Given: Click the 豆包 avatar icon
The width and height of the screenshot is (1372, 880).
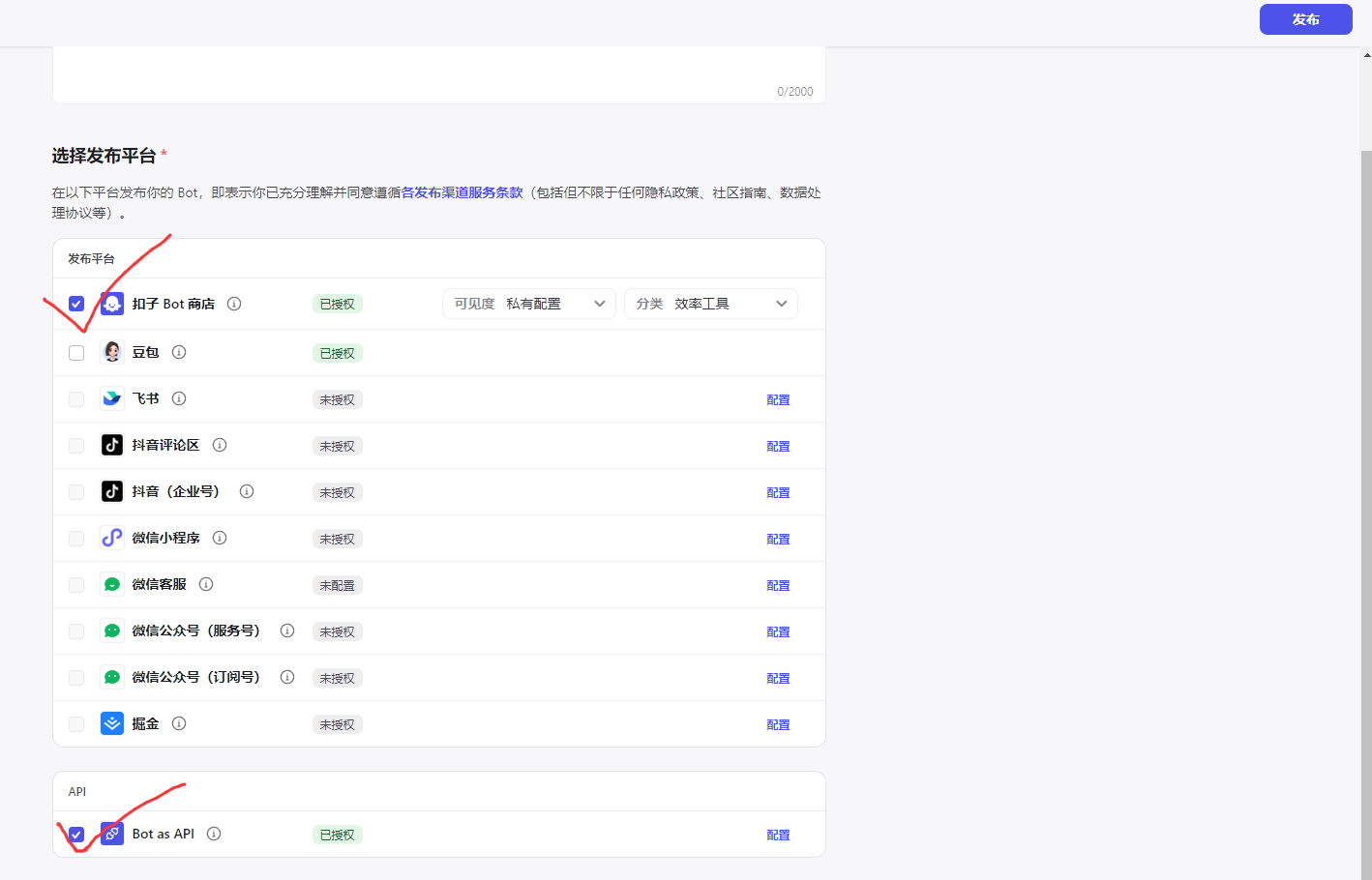Looking at the screenshot, I should coord(112,352).
